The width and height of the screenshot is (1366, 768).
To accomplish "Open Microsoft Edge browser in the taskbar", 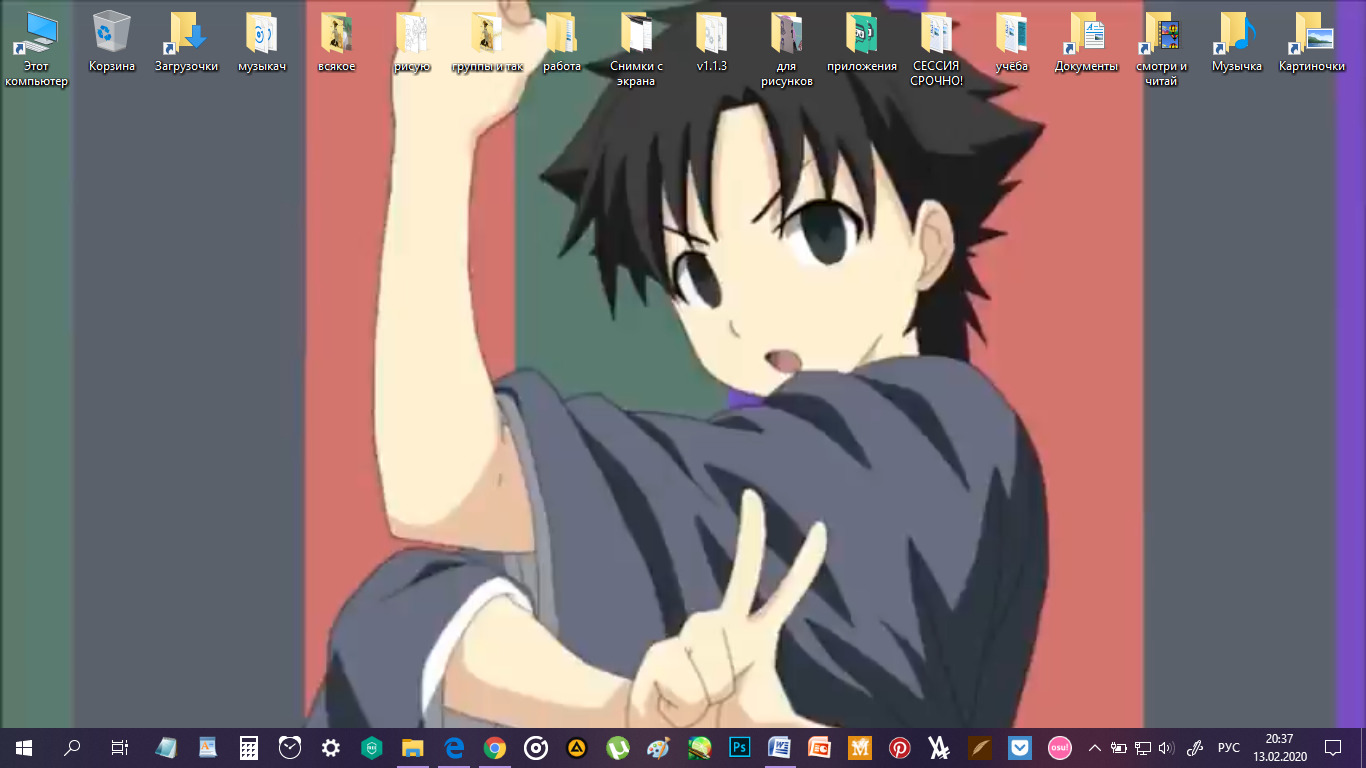I will click(454, 747).
